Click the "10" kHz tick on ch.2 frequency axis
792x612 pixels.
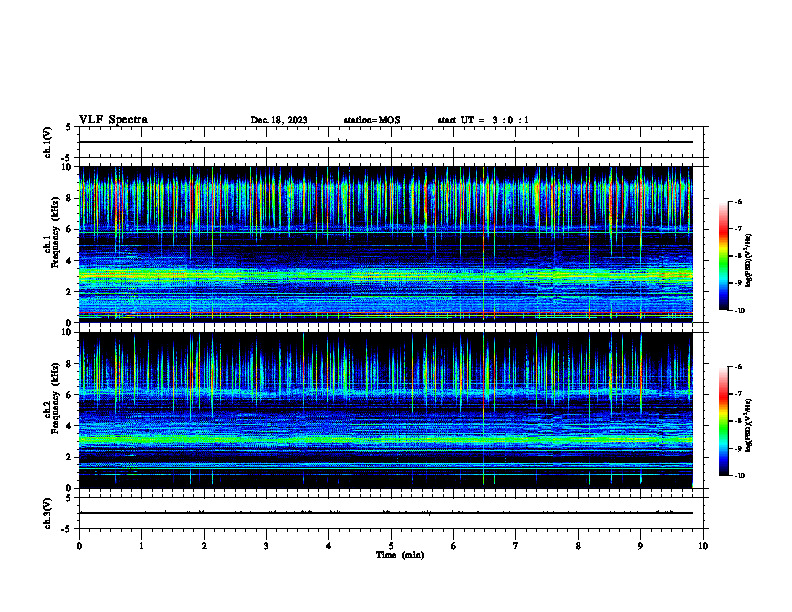(x=68, y=332)
